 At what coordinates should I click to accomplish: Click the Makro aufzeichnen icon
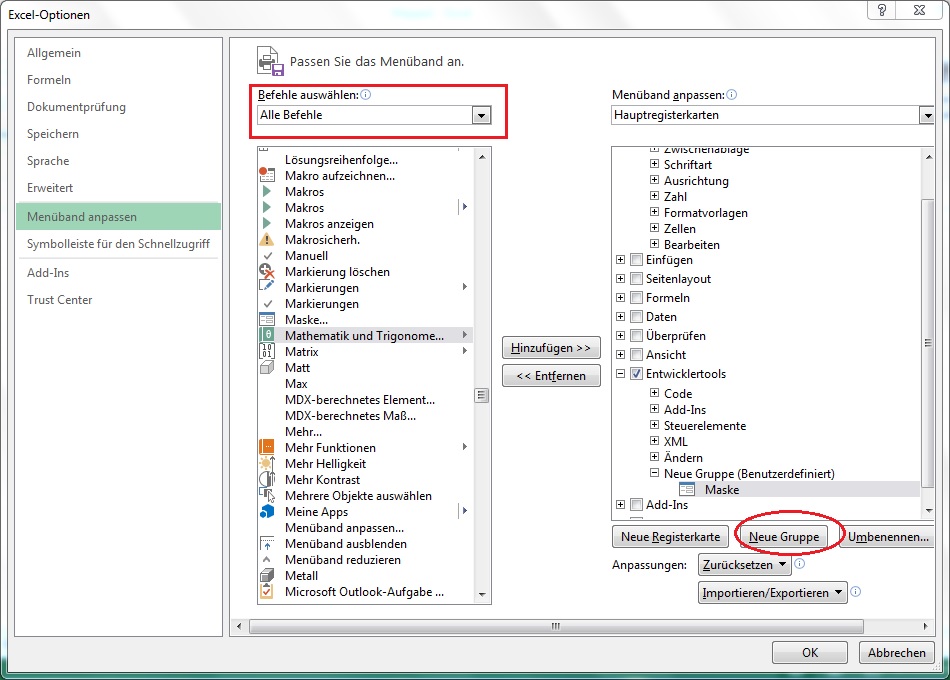[267, 175]
